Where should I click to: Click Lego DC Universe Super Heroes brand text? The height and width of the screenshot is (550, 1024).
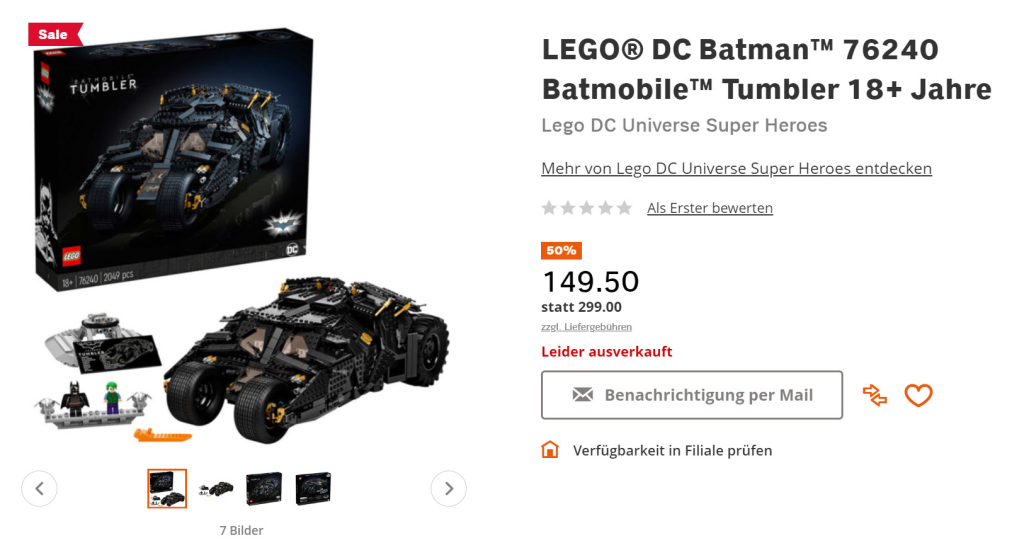(684, 125)
